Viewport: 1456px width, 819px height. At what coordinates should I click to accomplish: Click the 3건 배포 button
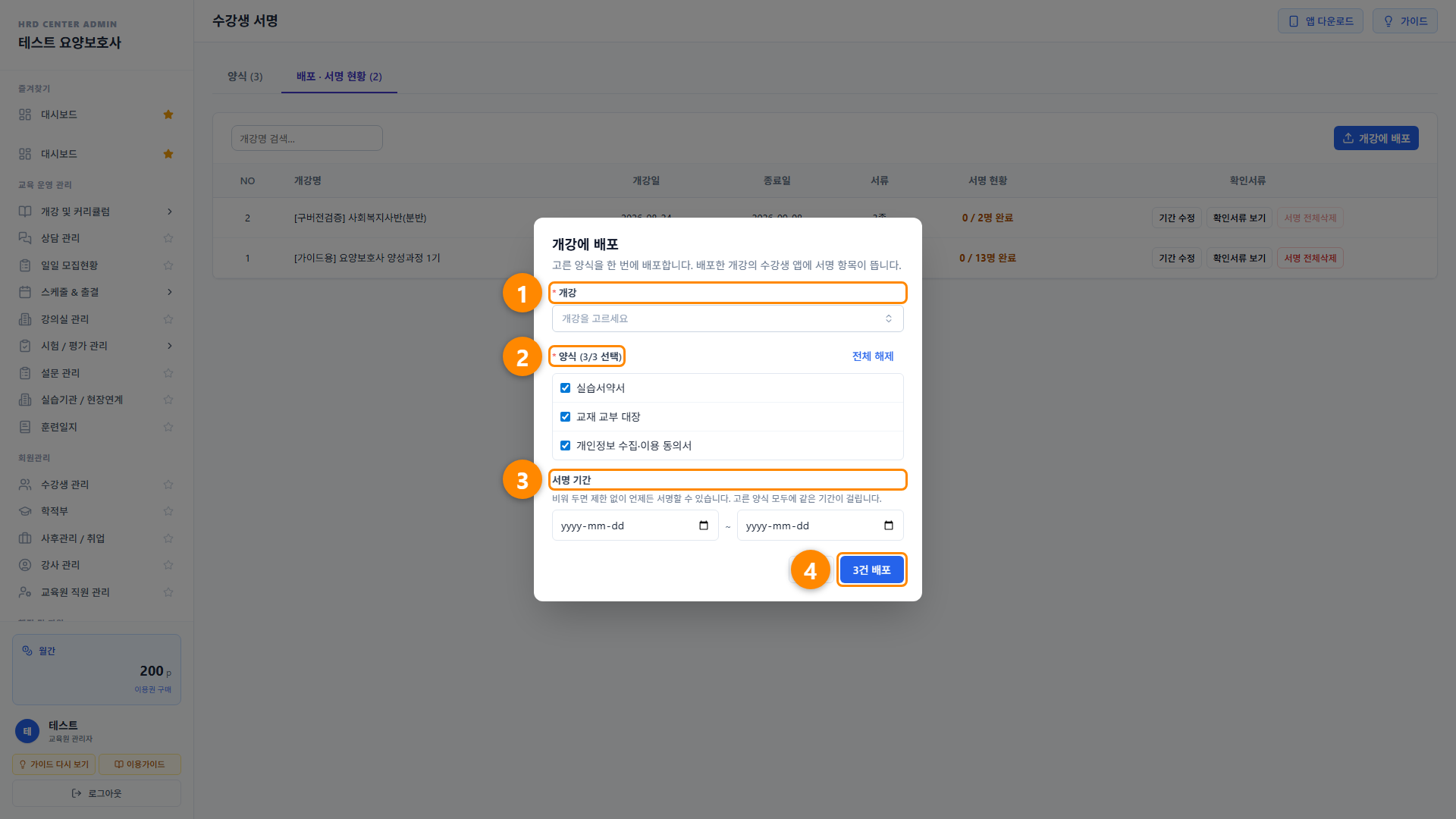pos(871,570)
